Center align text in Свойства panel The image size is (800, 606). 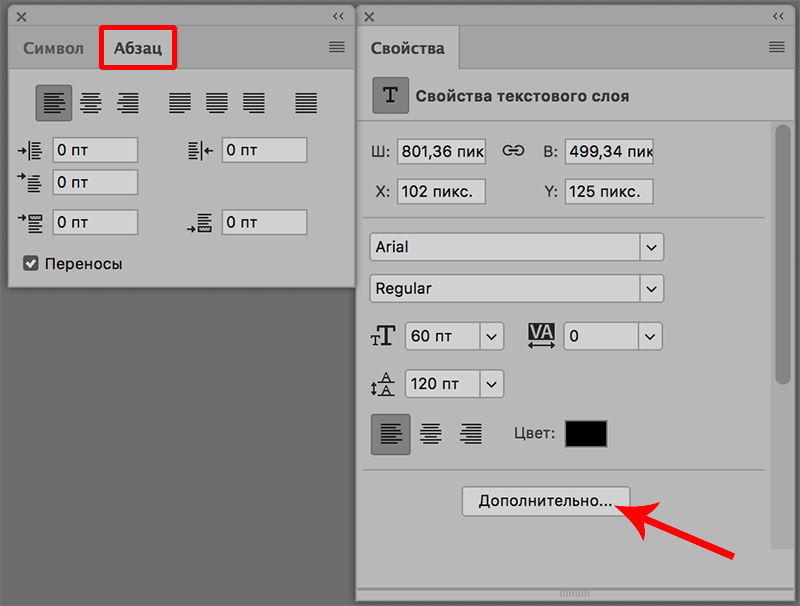tap(430, 433)
